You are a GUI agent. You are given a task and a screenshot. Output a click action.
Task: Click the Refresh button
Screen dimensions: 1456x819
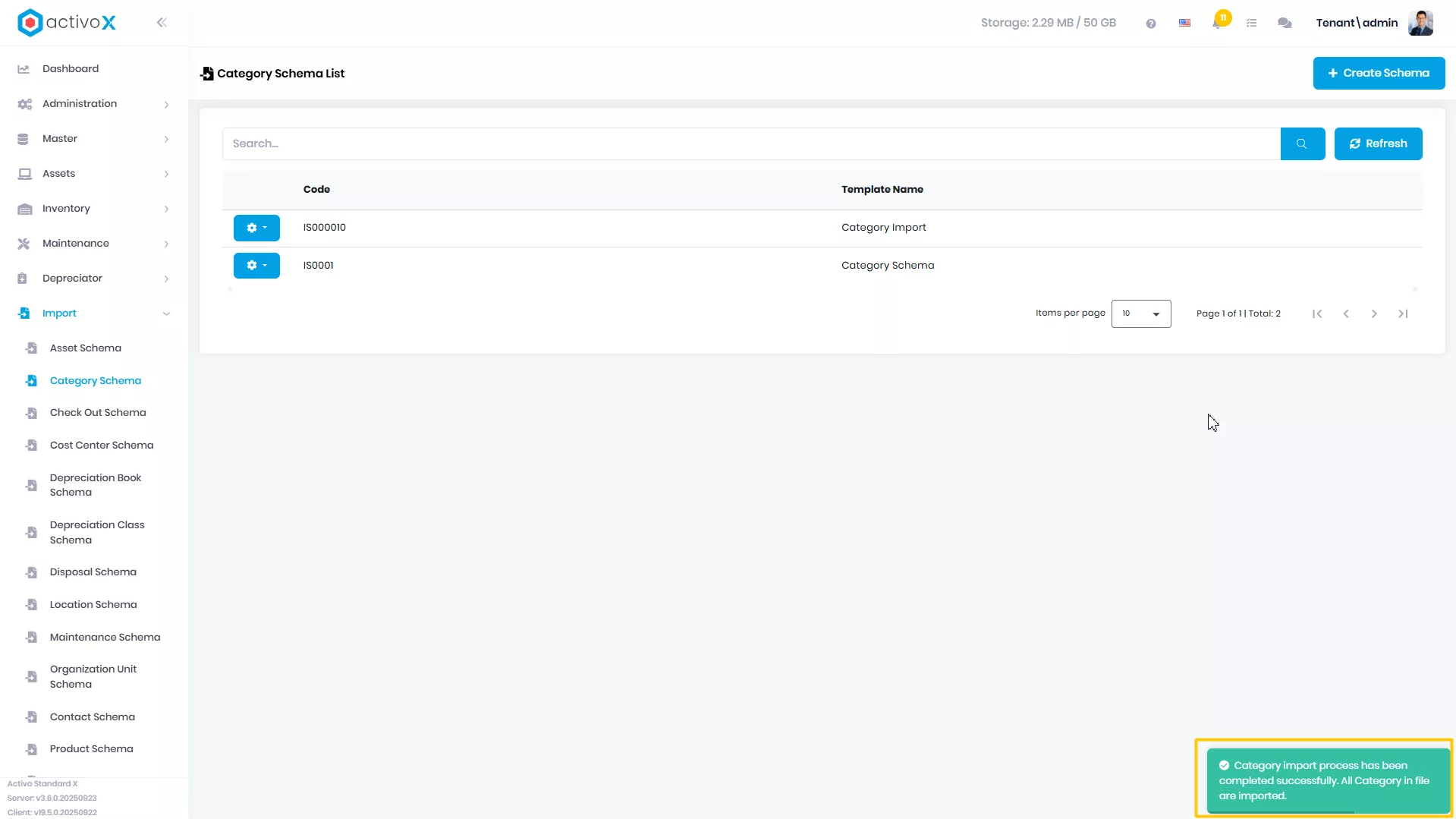tap(1378, 143)
